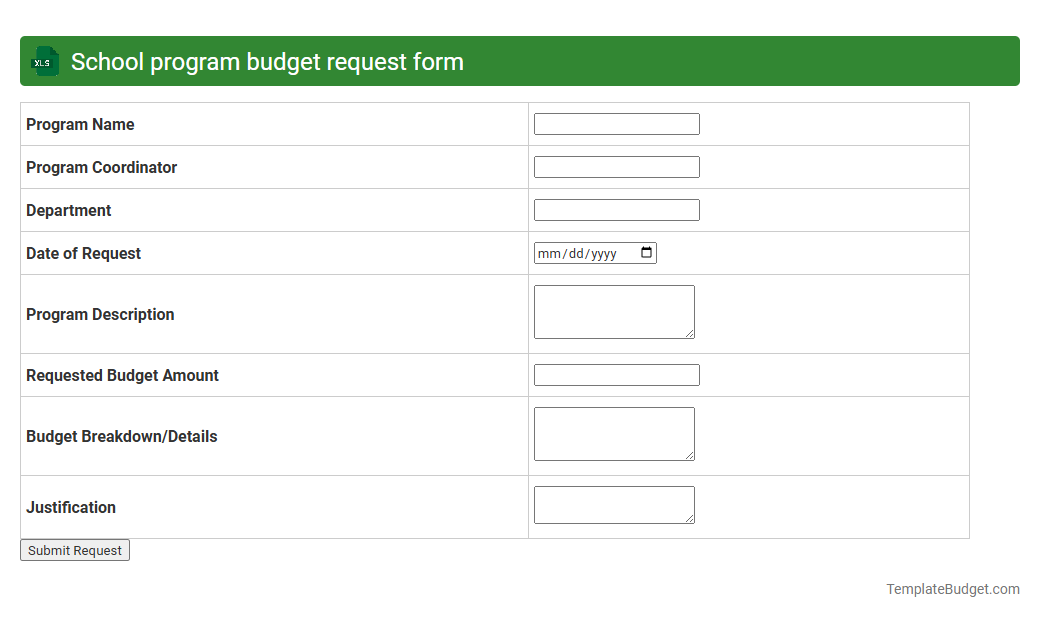This screenshot has height=618, width=1040.
Task: Select the Program Coordinator text box
Action: pos(616,167)
